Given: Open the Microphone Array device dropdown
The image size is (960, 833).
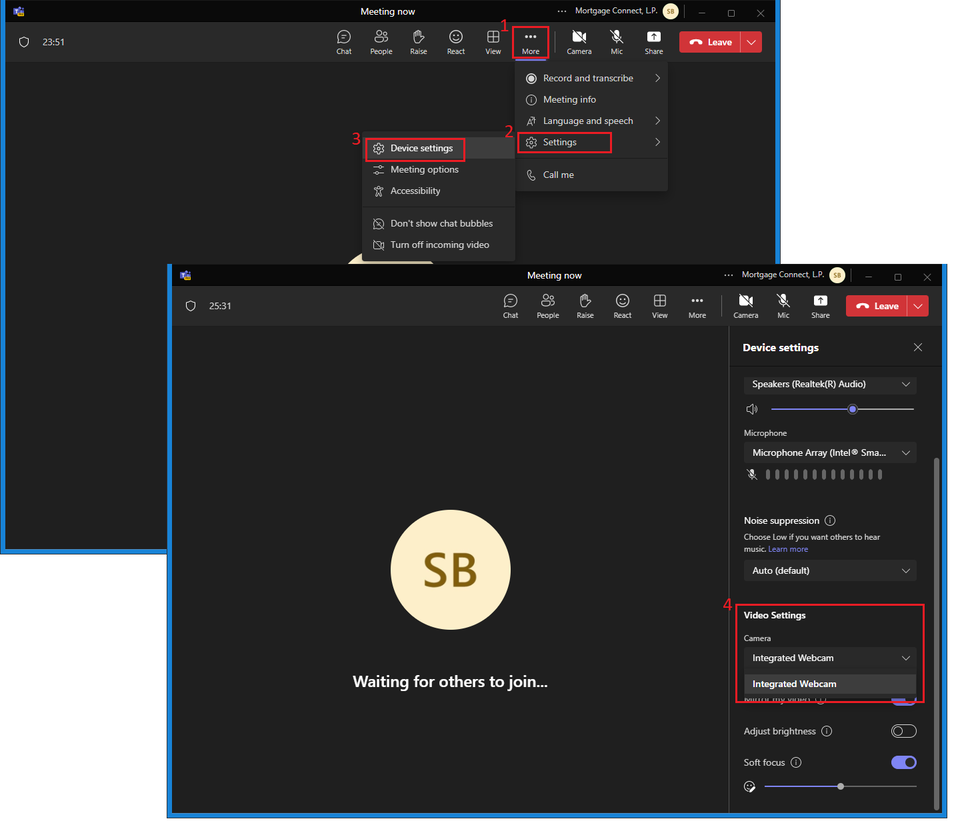Looking at the screenshot, I should (x=830, y=453).
